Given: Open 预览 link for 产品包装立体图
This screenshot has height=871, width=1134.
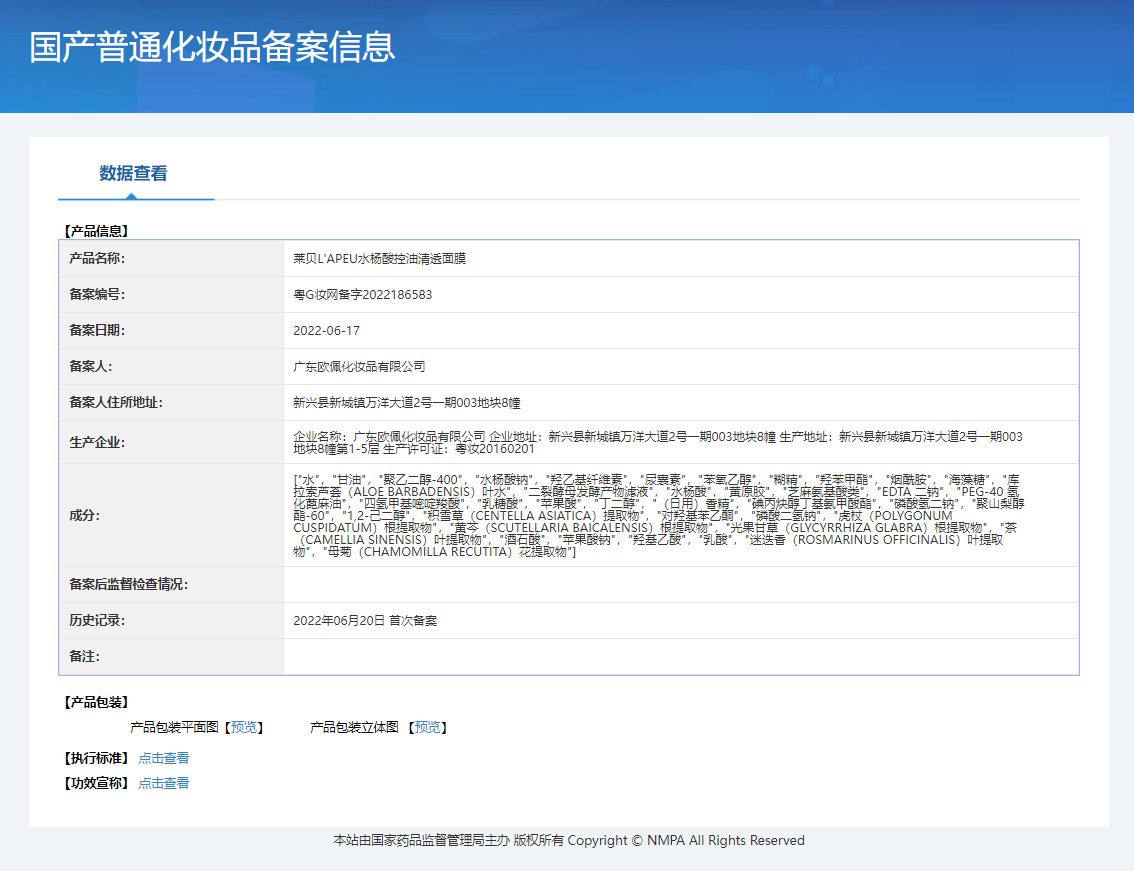Looking at the screenshot, I should coord(427,728).
